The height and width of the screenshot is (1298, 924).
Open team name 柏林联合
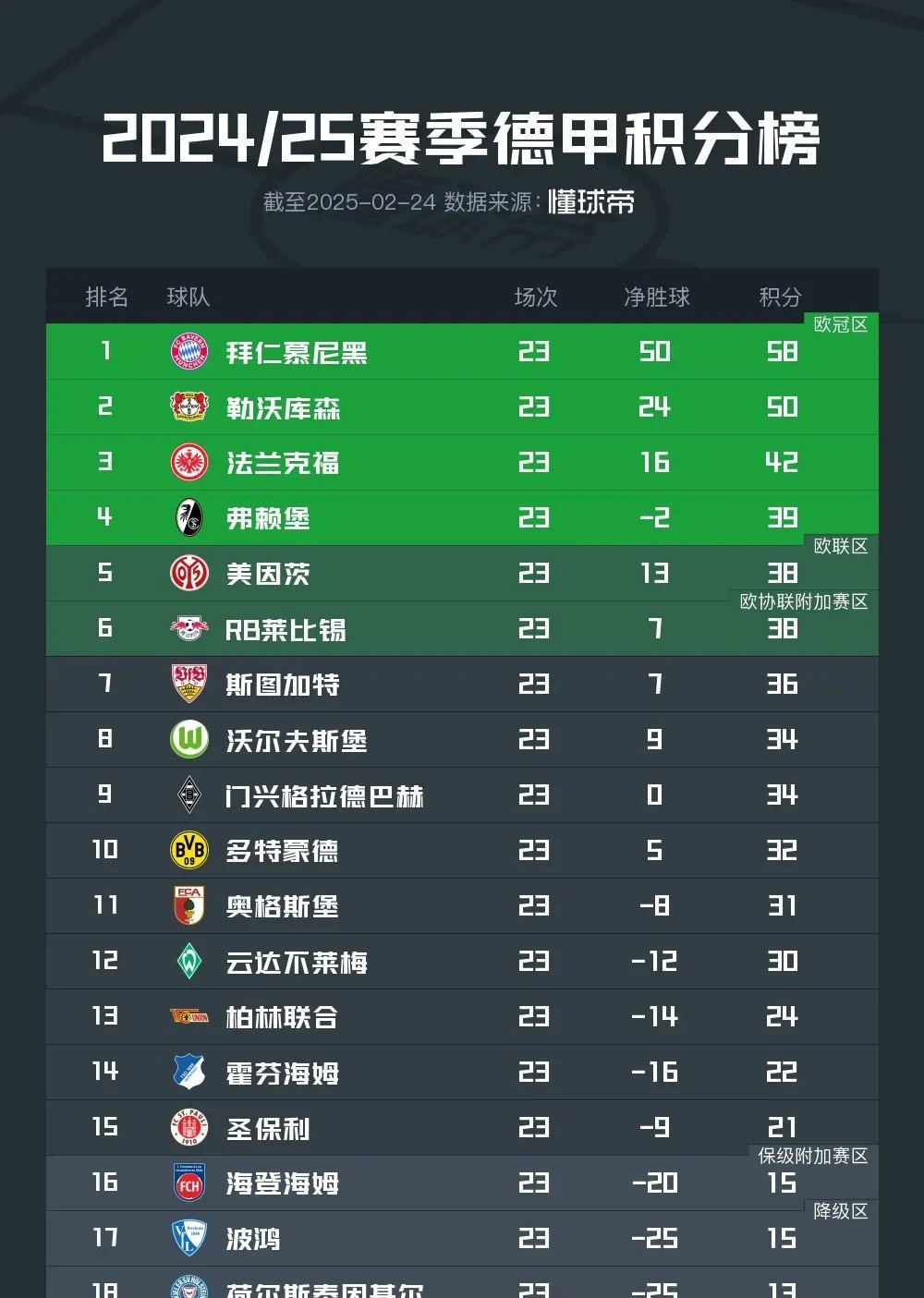coord(282,1017)
